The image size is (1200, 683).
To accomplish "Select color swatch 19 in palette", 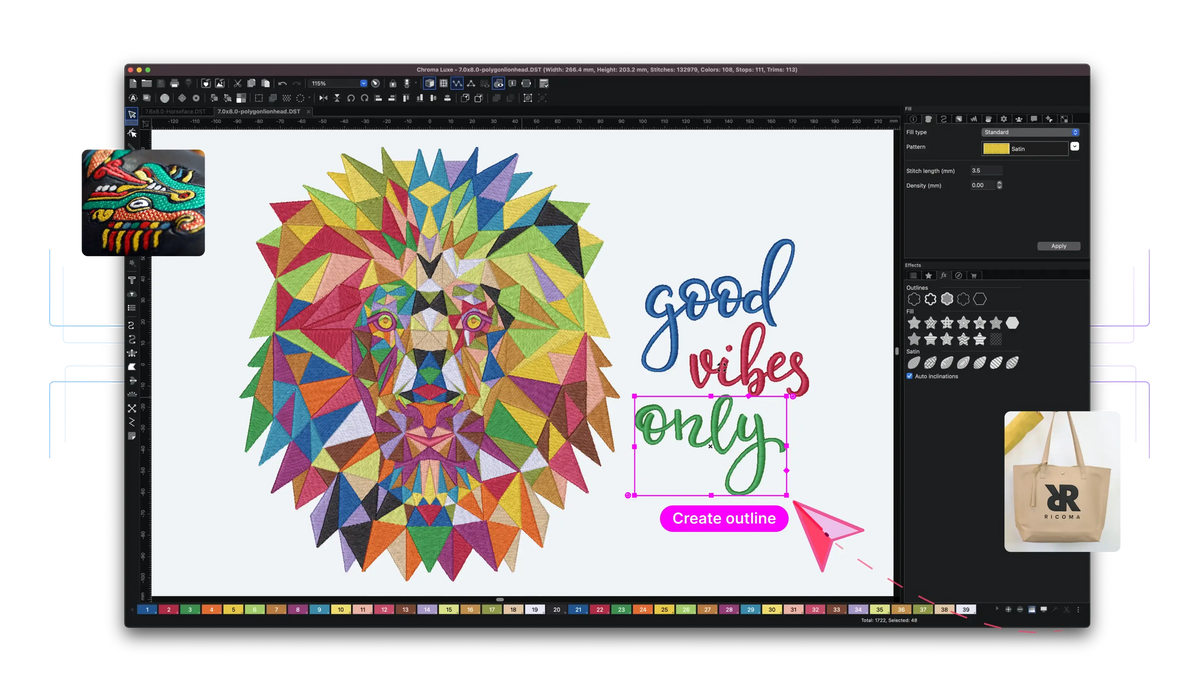I will pos(535,609).
